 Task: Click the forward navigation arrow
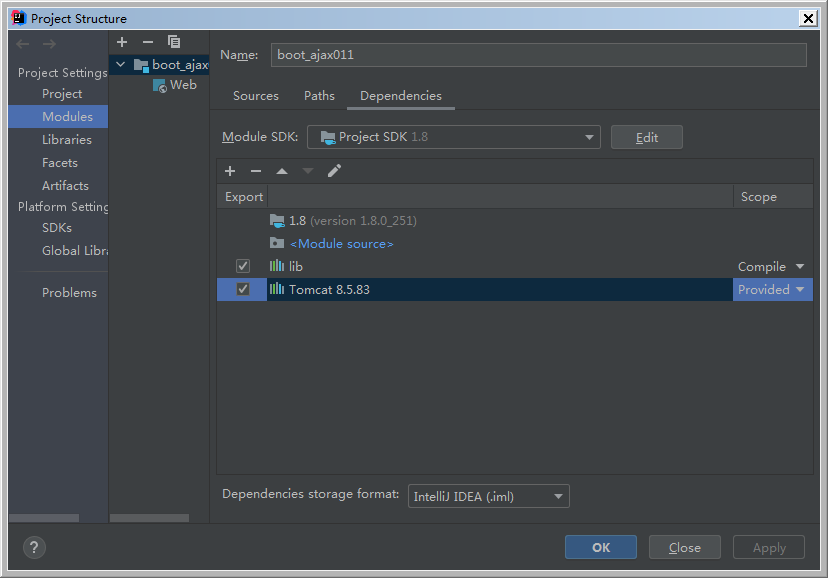[50, 44]
